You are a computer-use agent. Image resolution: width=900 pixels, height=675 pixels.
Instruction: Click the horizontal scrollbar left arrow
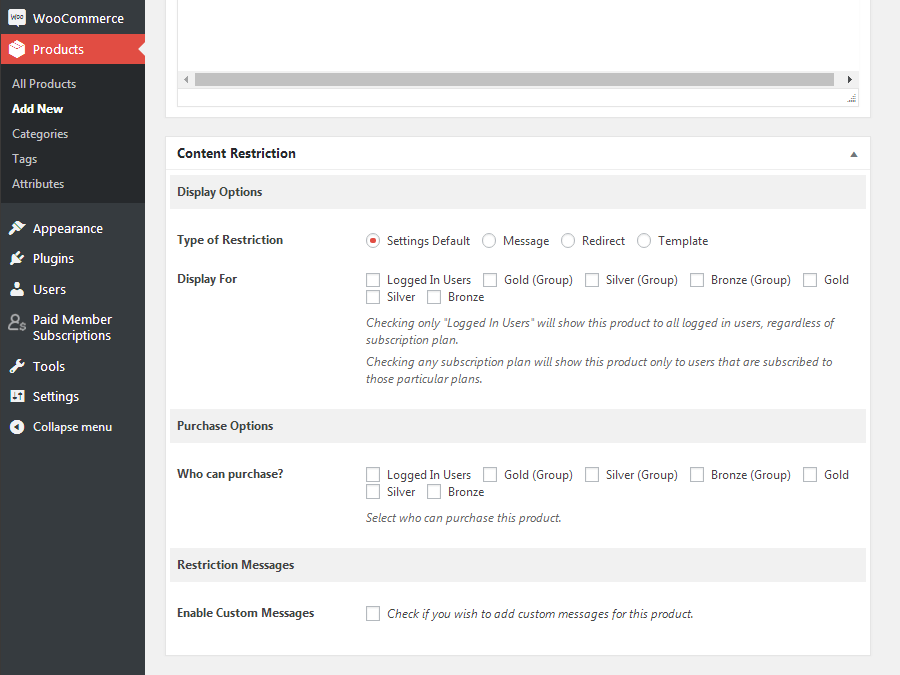click(x=186, y=79)
